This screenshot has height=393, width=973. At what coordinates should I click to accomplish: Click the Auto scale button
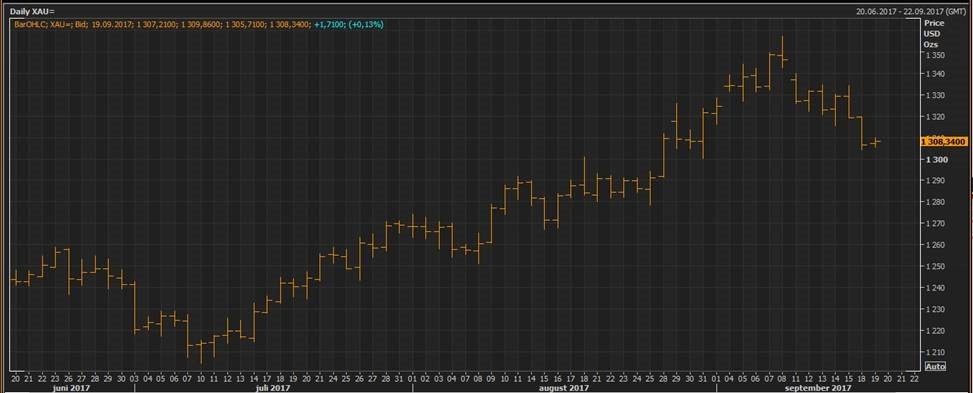(x=935, y=366)
